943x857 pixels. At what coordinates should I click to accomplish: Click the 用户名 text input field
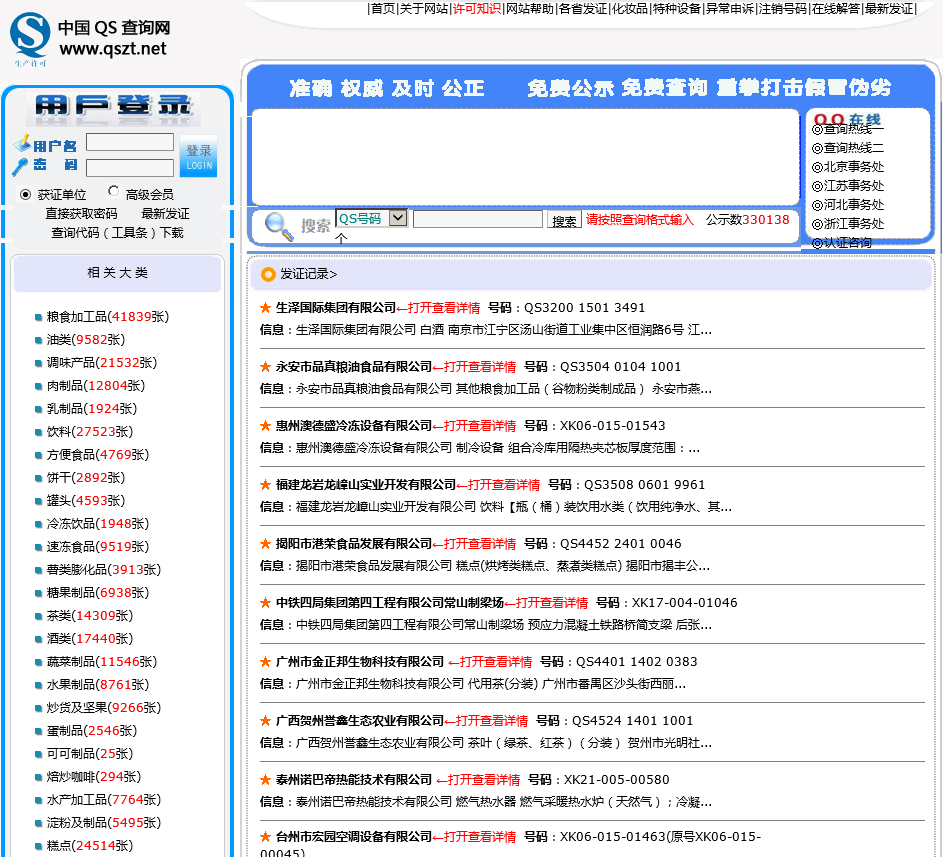(130, 143)
